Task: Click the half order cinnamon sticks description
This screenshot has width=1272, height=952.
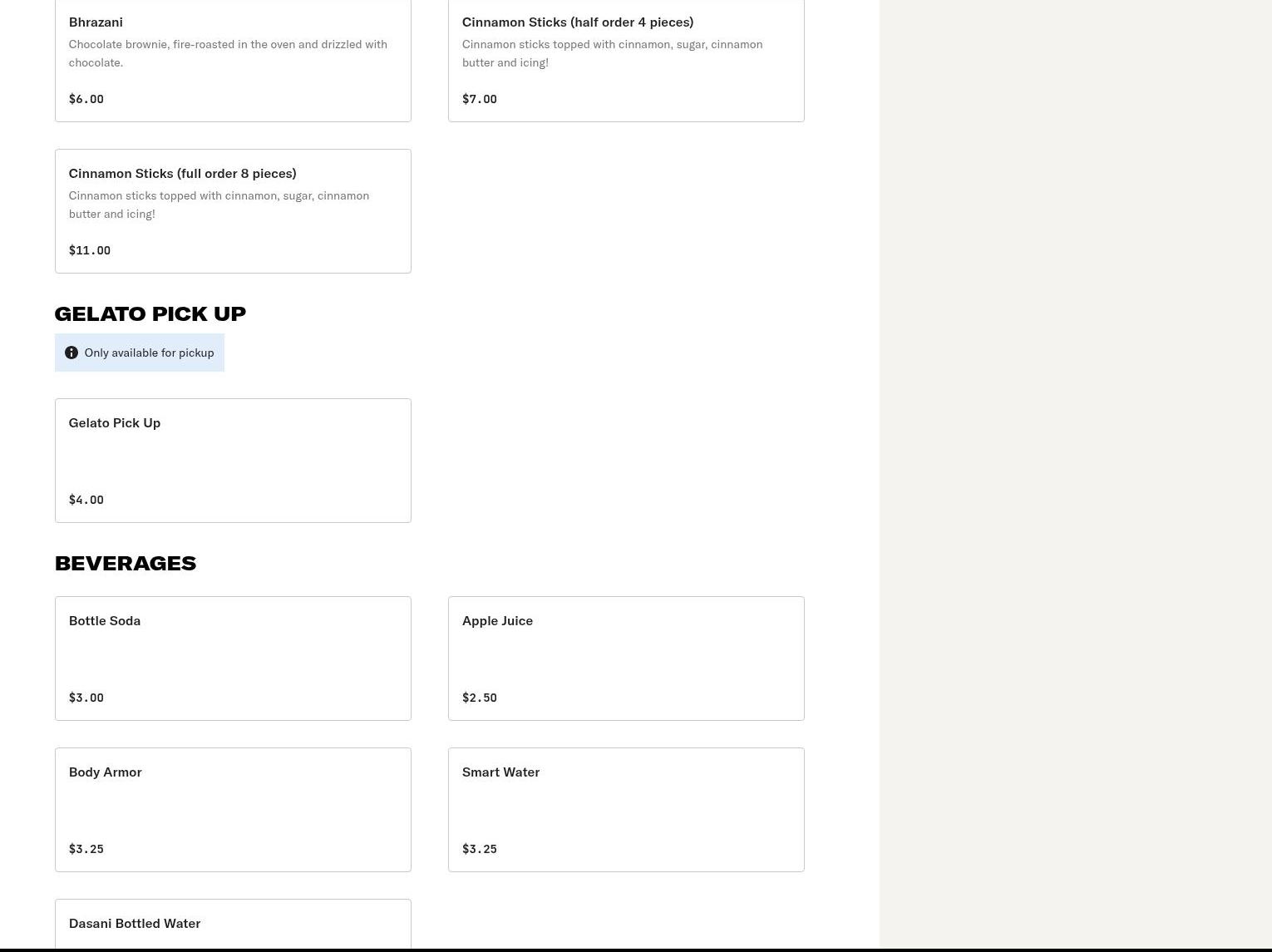Action: pos(612,53)
